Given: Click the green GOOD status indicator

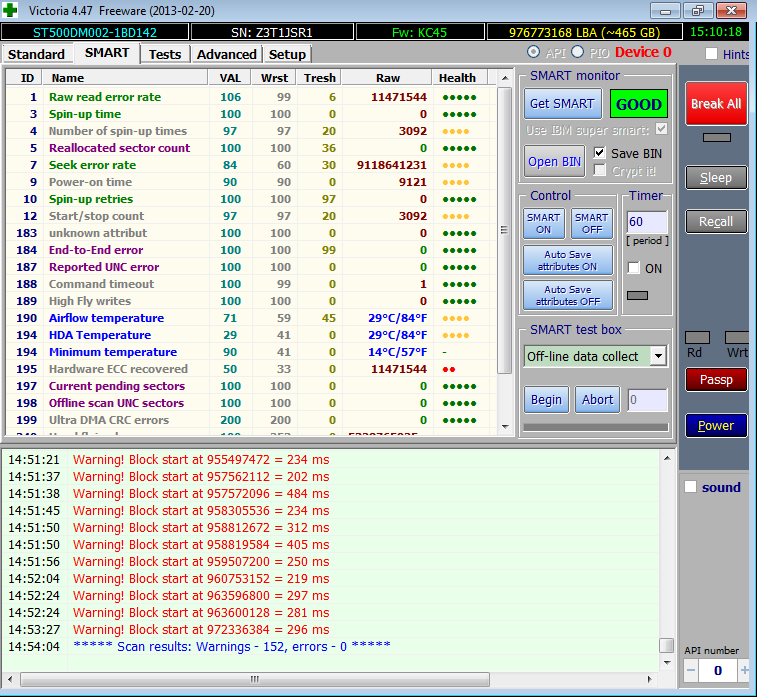Looking at the screenshot, I should [x=639, y=104].
